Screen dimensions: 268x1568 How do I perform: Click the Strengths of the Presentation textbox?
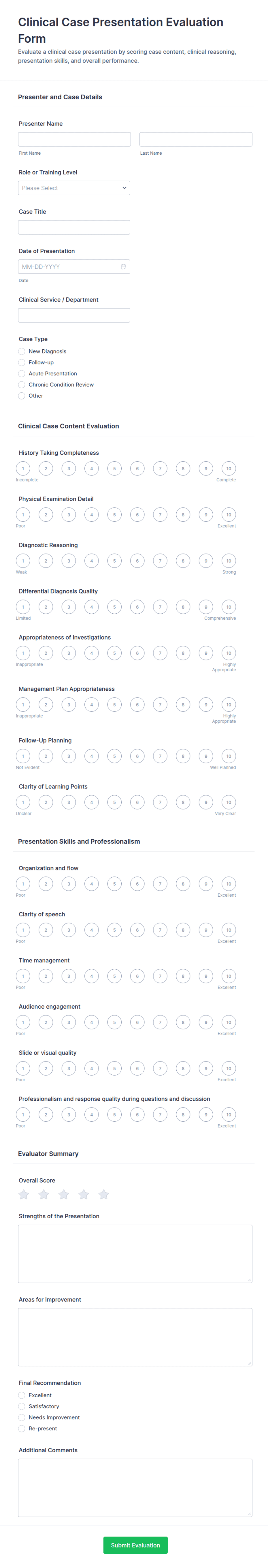pos(135,1253)
